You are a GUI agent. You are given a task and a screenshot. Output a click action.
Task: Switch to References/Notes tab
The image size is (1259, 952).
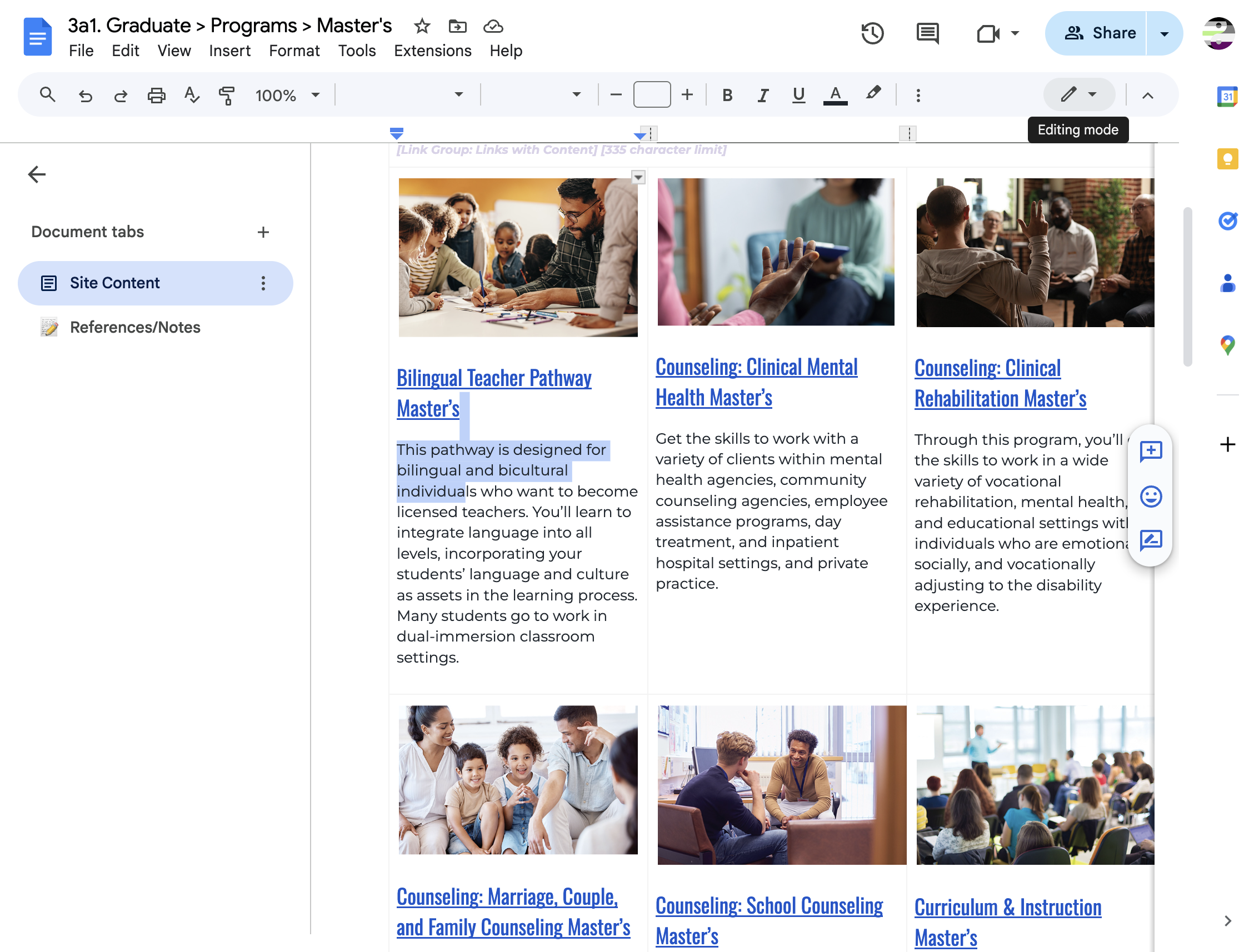coord(135,327)
